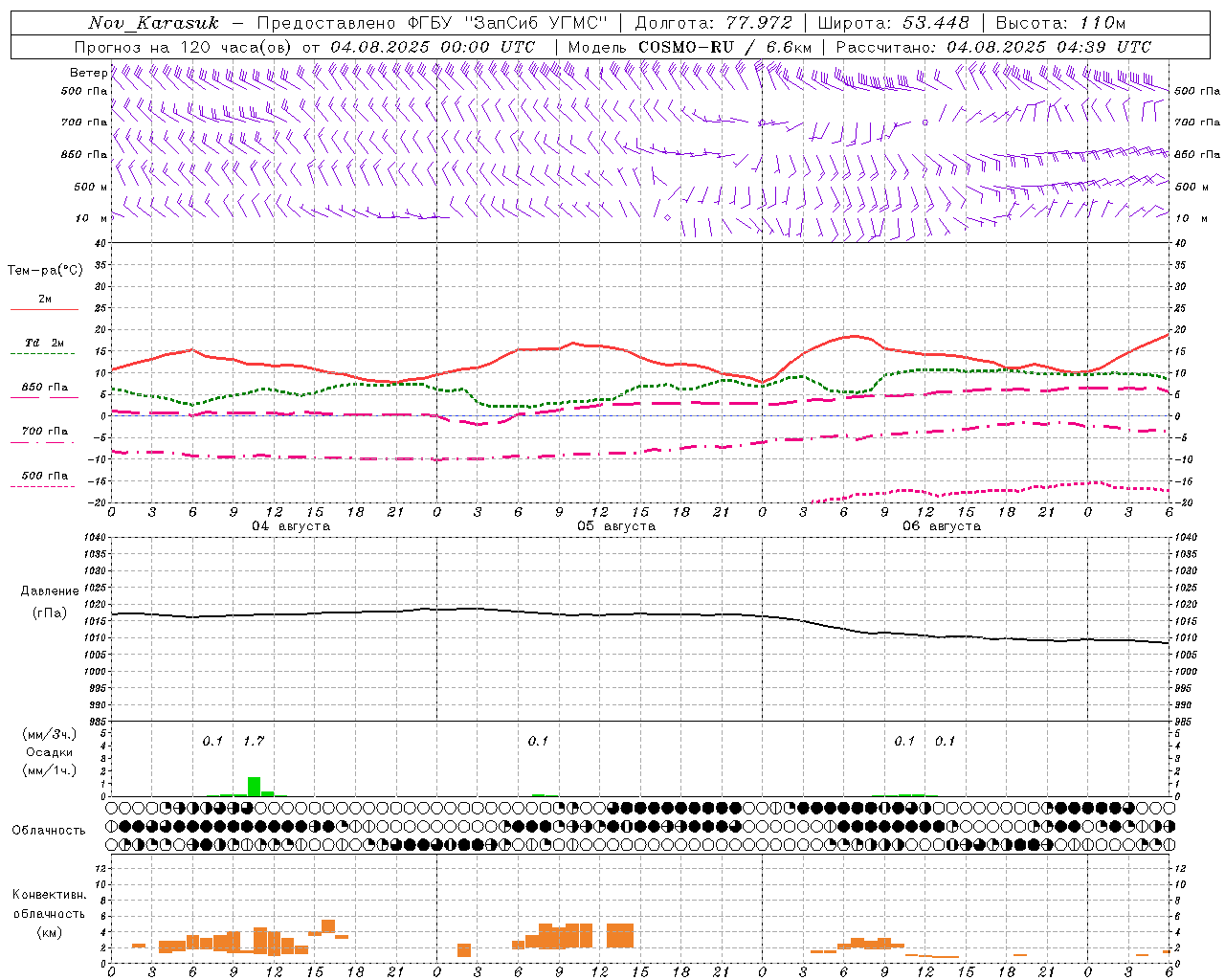Click the forecast start time 04.08.2025 00:00 UTC
This screenshot has height=980, width=1225.
pos(433,47)
